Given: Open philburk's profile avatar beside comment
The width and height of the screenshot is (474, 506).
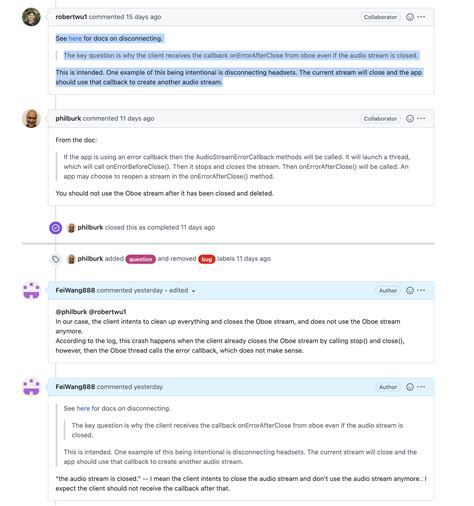Looking at the screenshot, I should point(31,119).
